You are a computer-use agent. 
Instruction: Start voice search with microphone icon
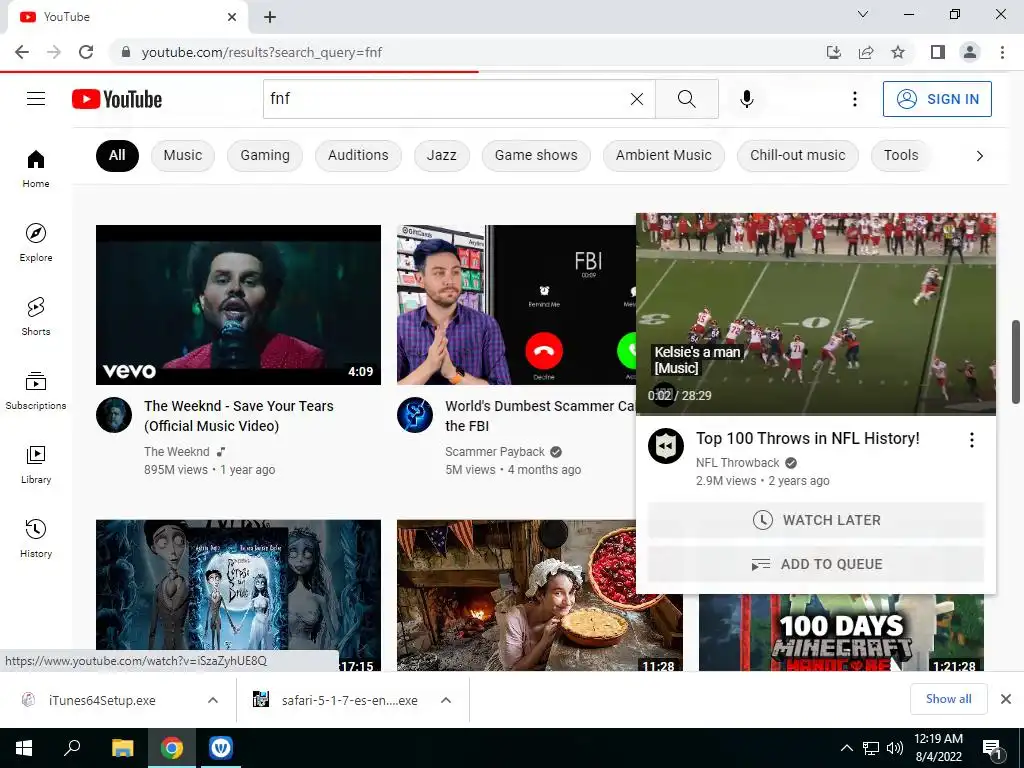click(x=746, y=99)
